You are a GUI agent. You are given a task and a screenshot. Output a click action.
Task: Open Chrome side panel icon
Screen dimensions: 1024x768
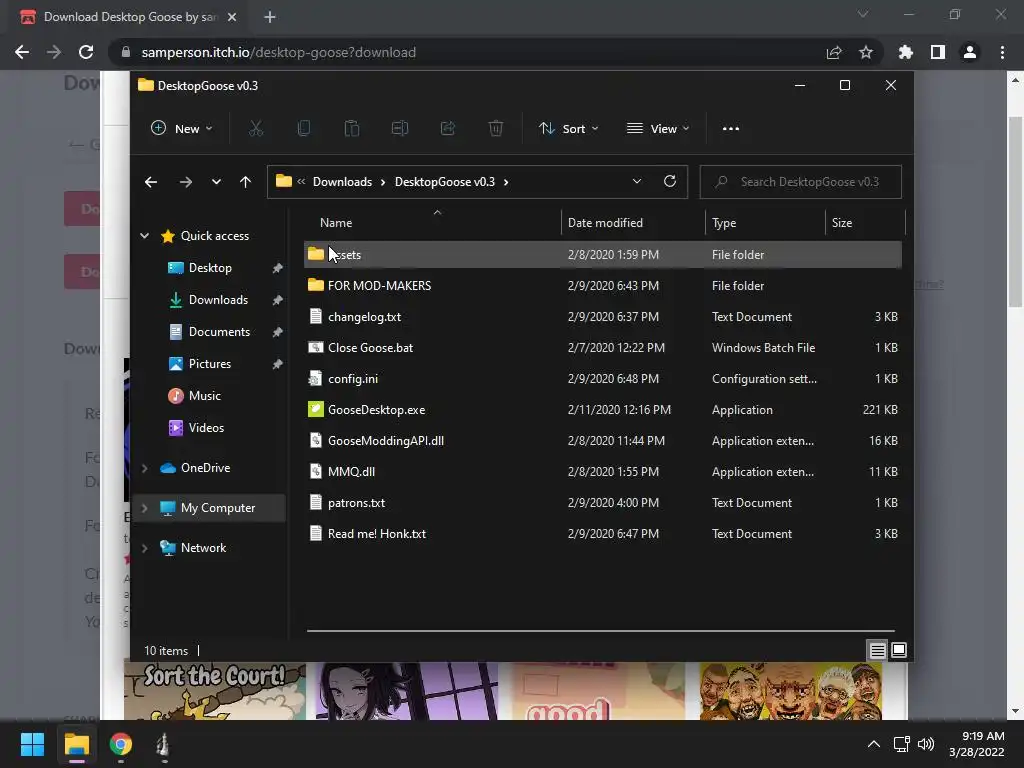pos(938,52)
